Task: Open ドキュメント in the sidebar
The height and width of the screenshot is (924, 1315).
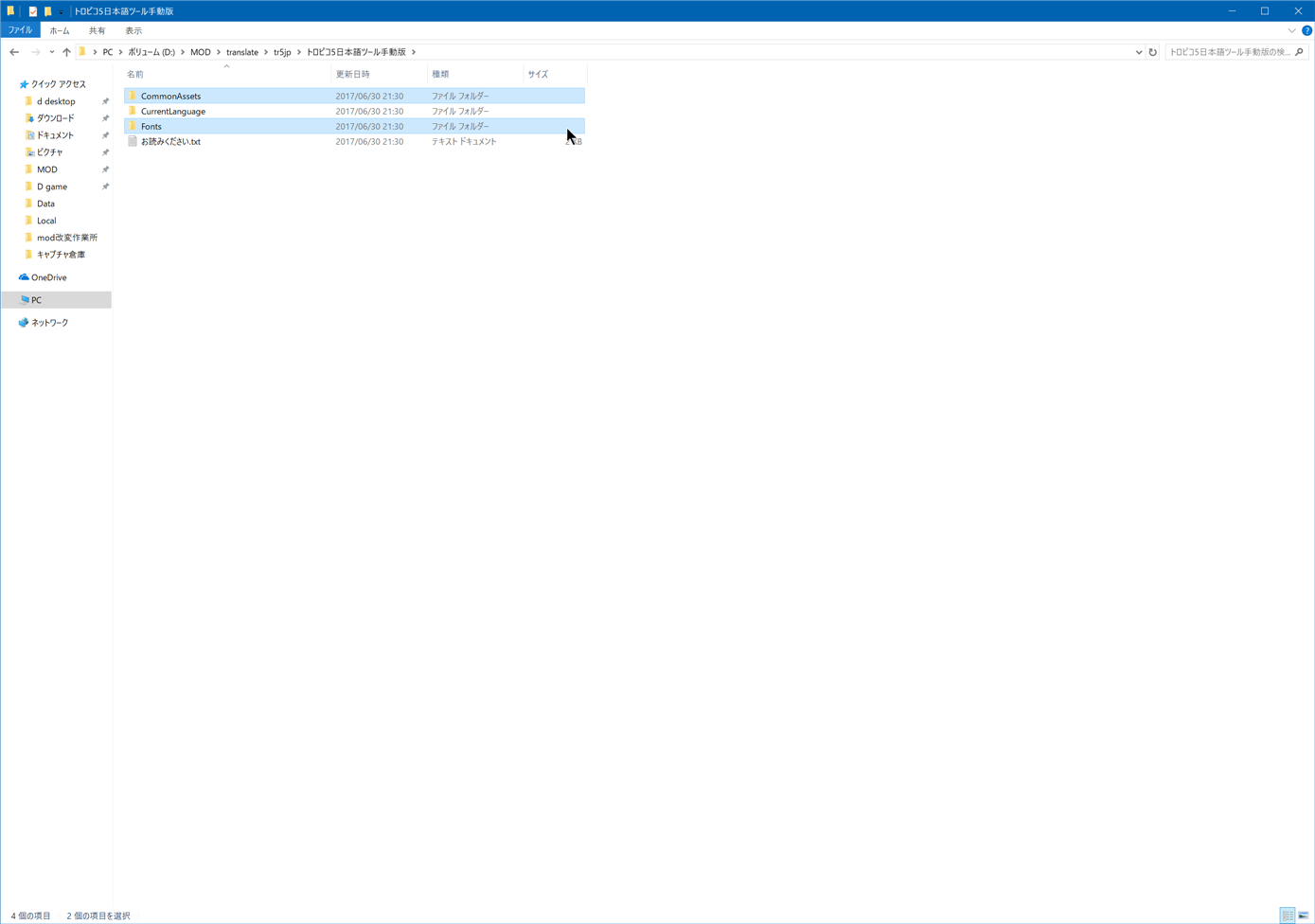Action: tap(55, 135)
